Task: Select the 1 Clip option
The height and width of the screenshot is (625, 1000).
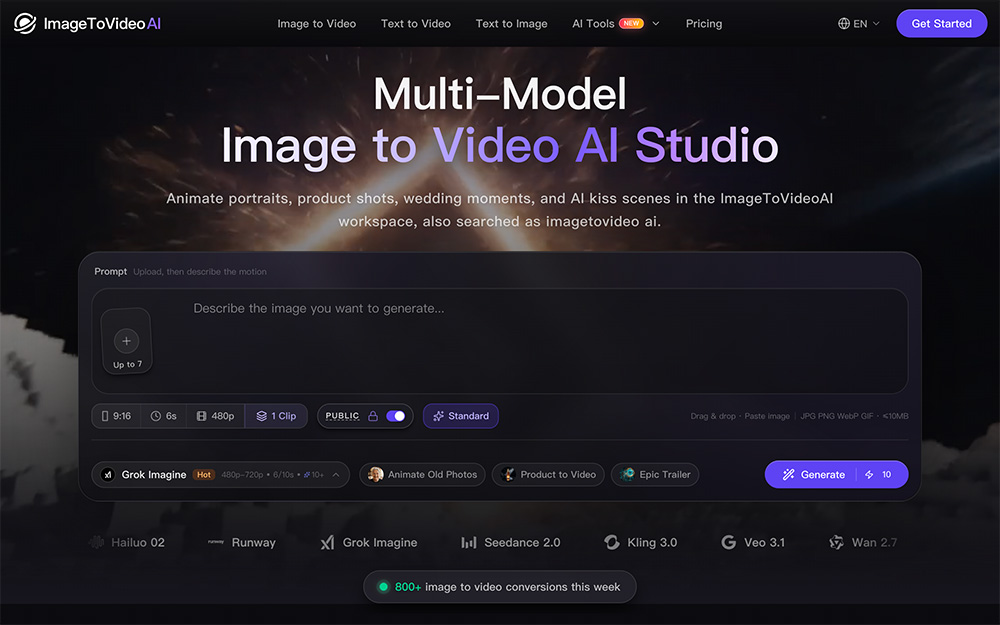Action: point(276,416)
